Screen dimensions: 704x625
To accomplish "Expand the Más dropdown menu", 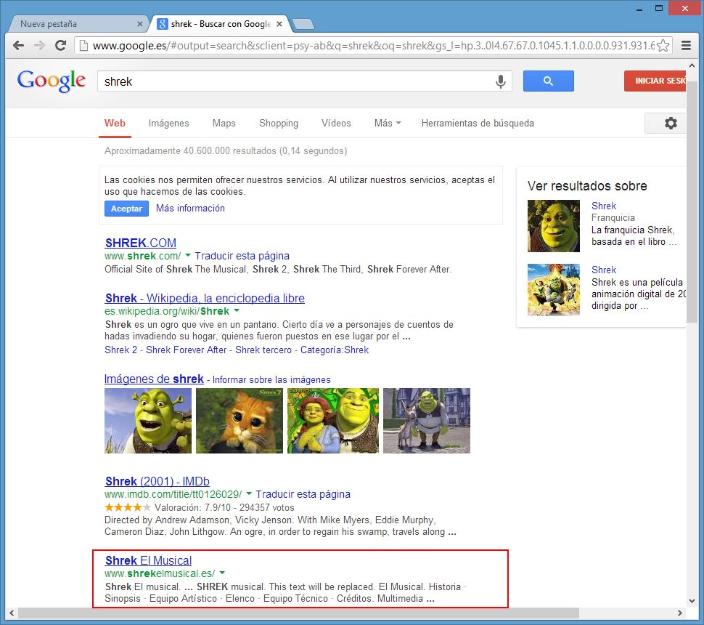I will pyautogui.click(x=387, y=123).
